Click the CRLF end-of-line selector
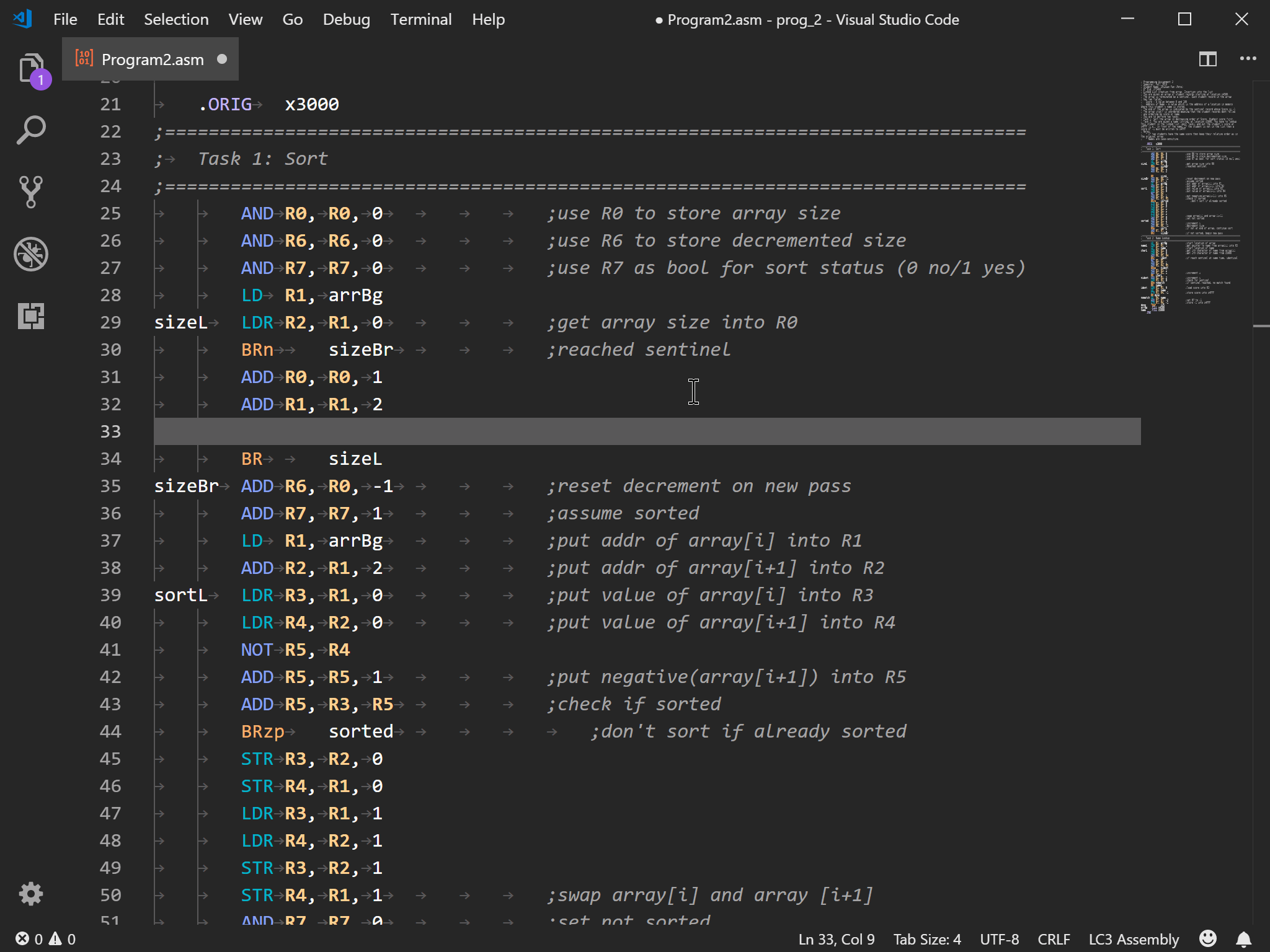 [1054, 939]
